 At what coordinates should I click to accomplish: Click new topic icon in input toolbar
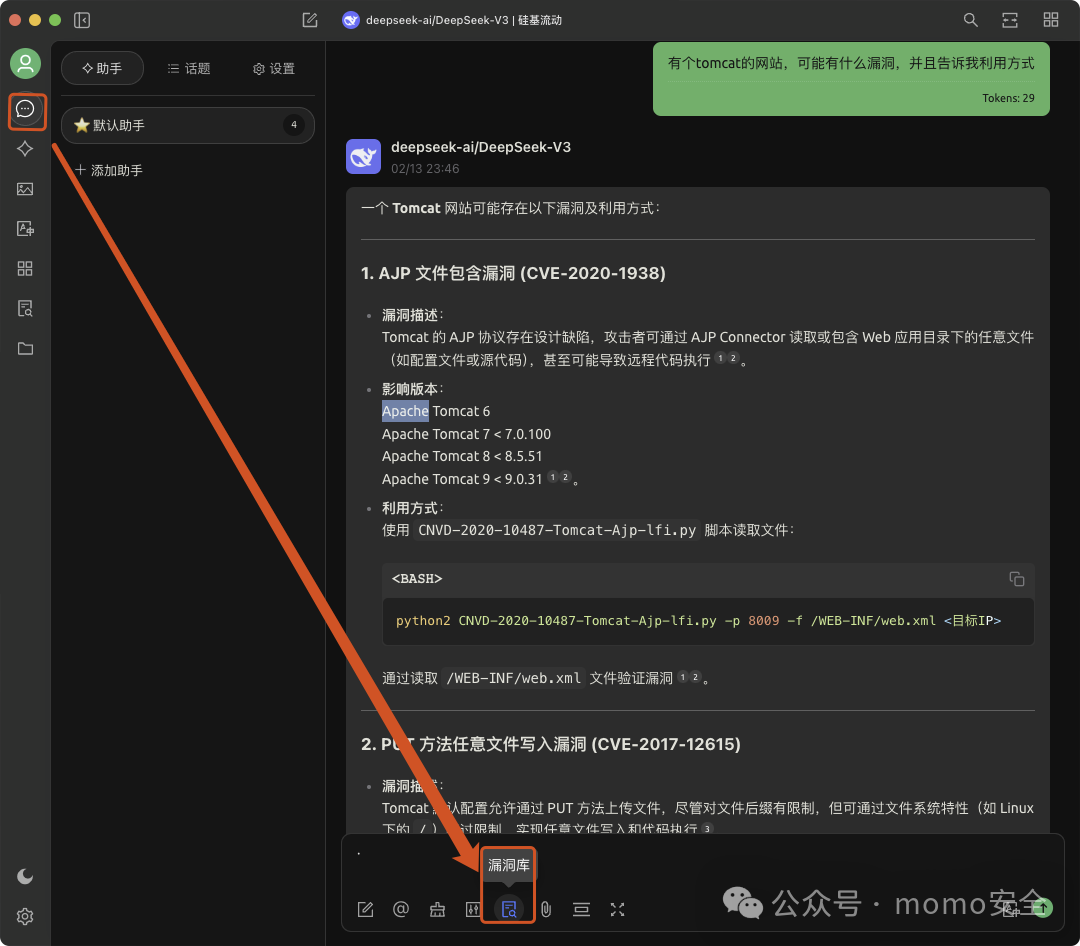point(366,909)
